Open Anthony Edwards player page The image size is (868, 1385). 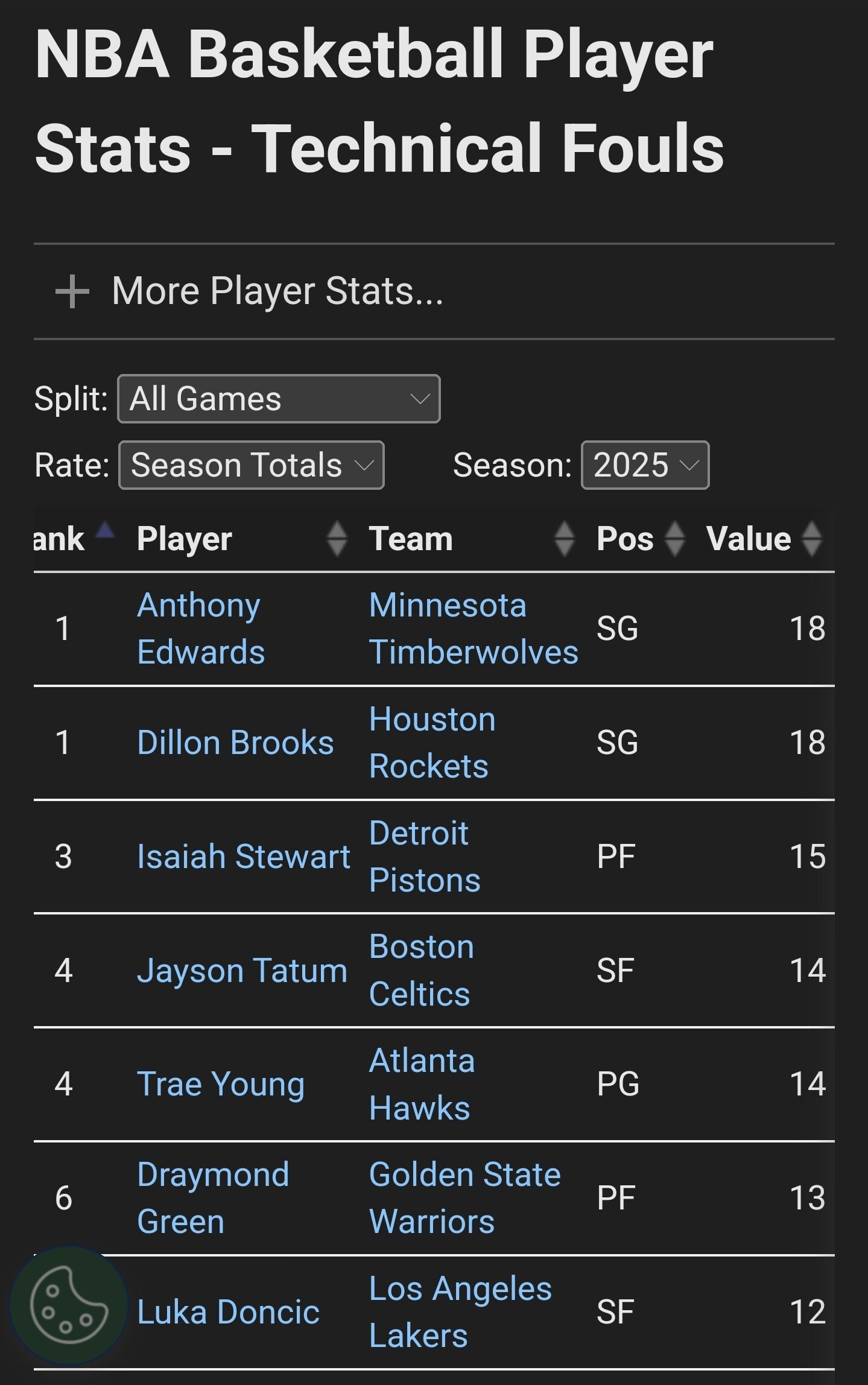click(x=200, y=629)
